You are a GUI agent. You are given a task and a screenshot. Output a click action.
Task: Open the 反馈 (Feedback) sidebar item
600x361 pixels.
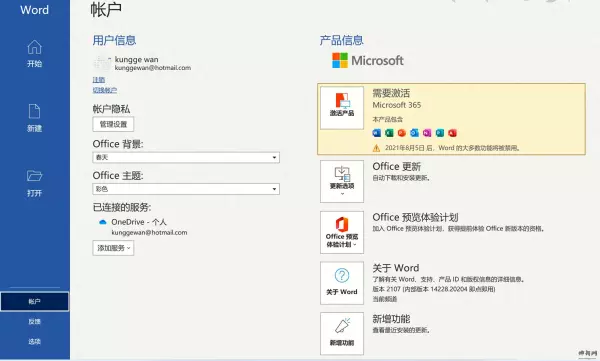(34, 322)
